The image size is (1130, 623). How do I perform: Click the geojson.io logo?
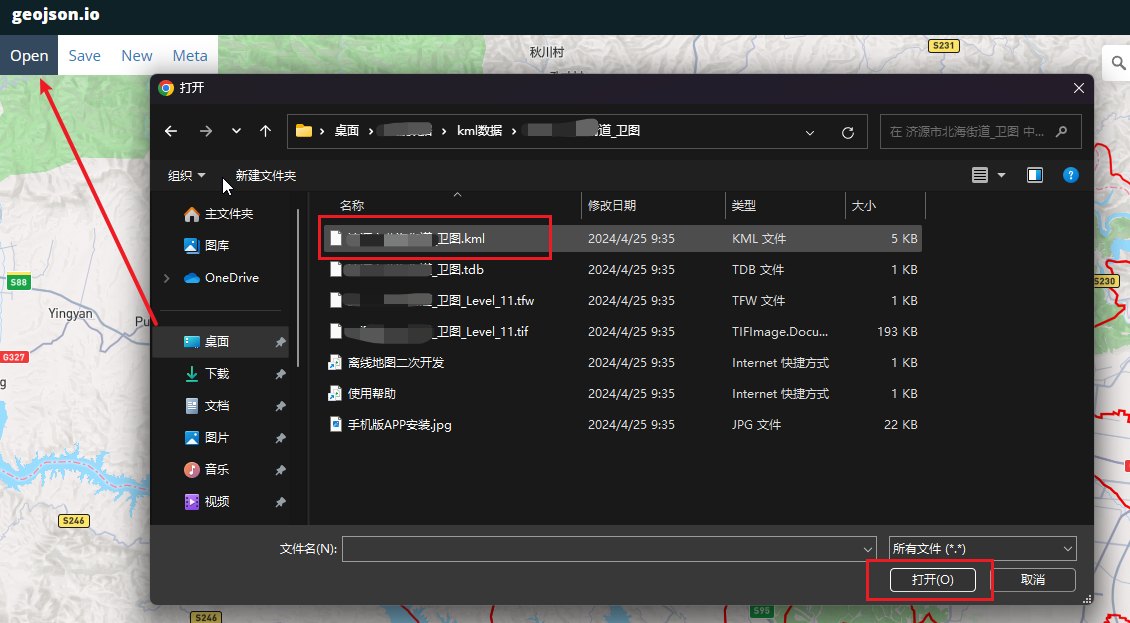click(55, 14)
